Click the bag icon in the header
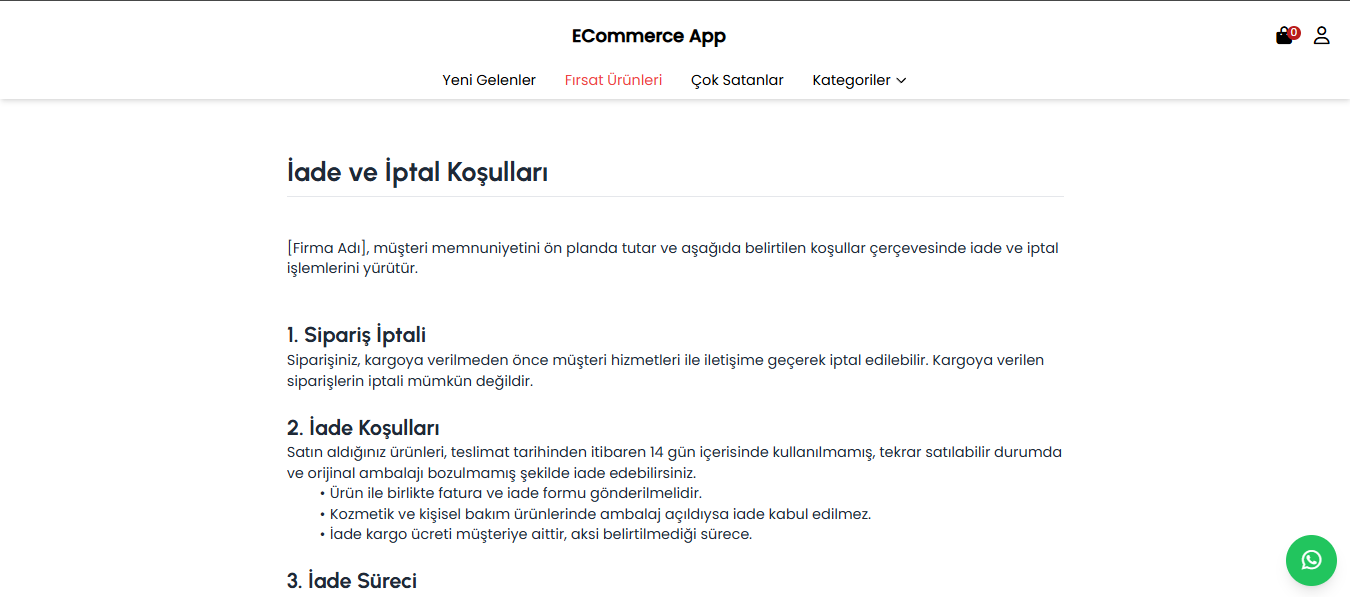 (1283, 35)
